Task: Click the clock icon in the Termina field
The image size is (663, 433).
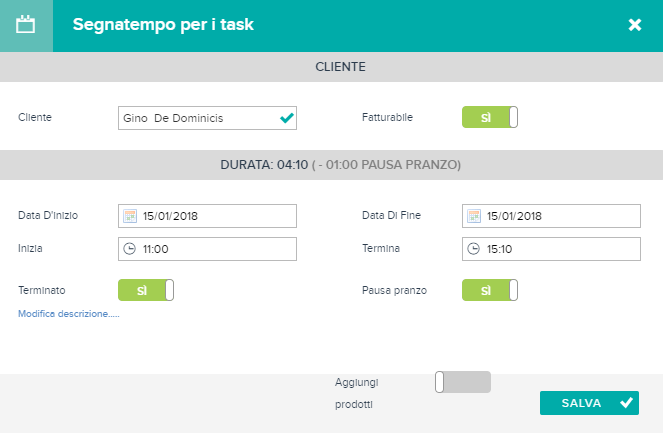Action: (x=474, y=249)
